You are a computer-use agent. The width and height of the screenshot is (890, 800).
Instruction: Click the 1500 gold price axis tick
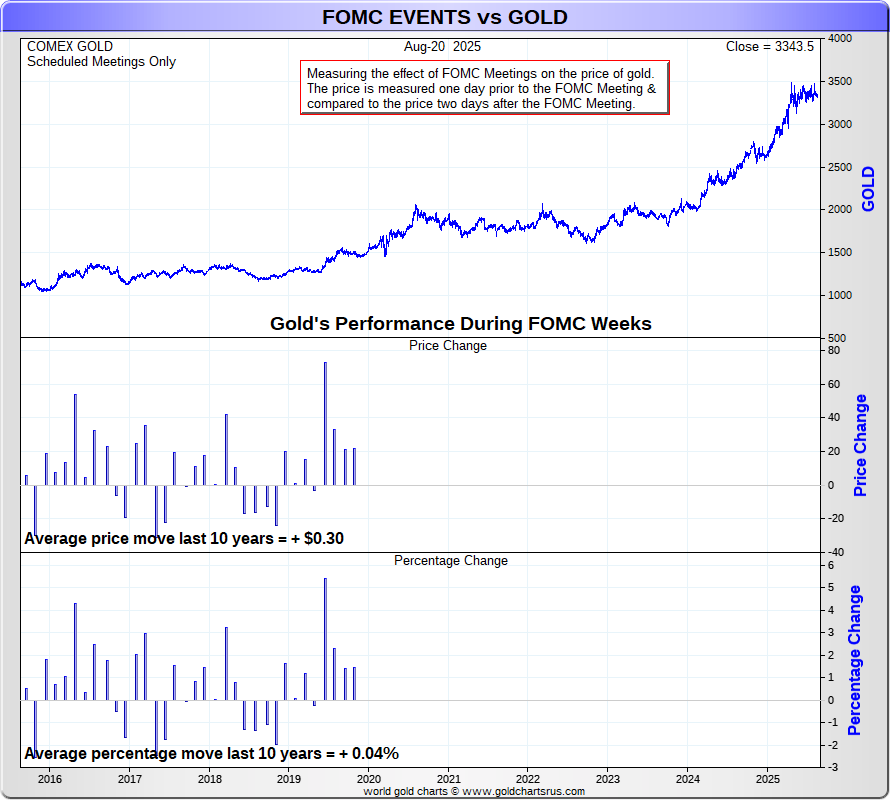coord(840,252)
